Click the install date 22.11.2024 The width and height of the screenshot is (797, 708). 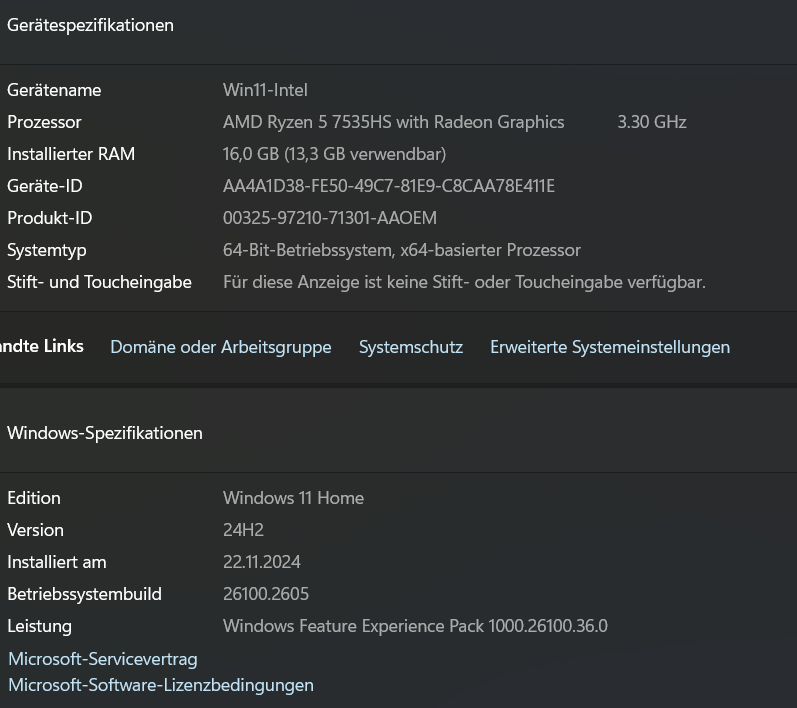click(261, 562)
